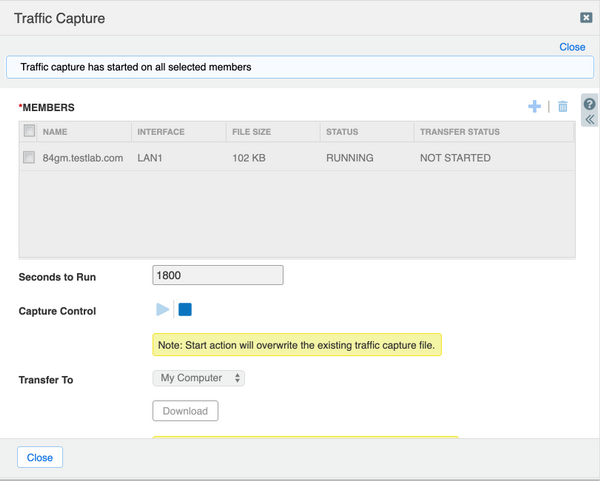Sort by TRANSFER STATUS column header

tap(494, 132)
